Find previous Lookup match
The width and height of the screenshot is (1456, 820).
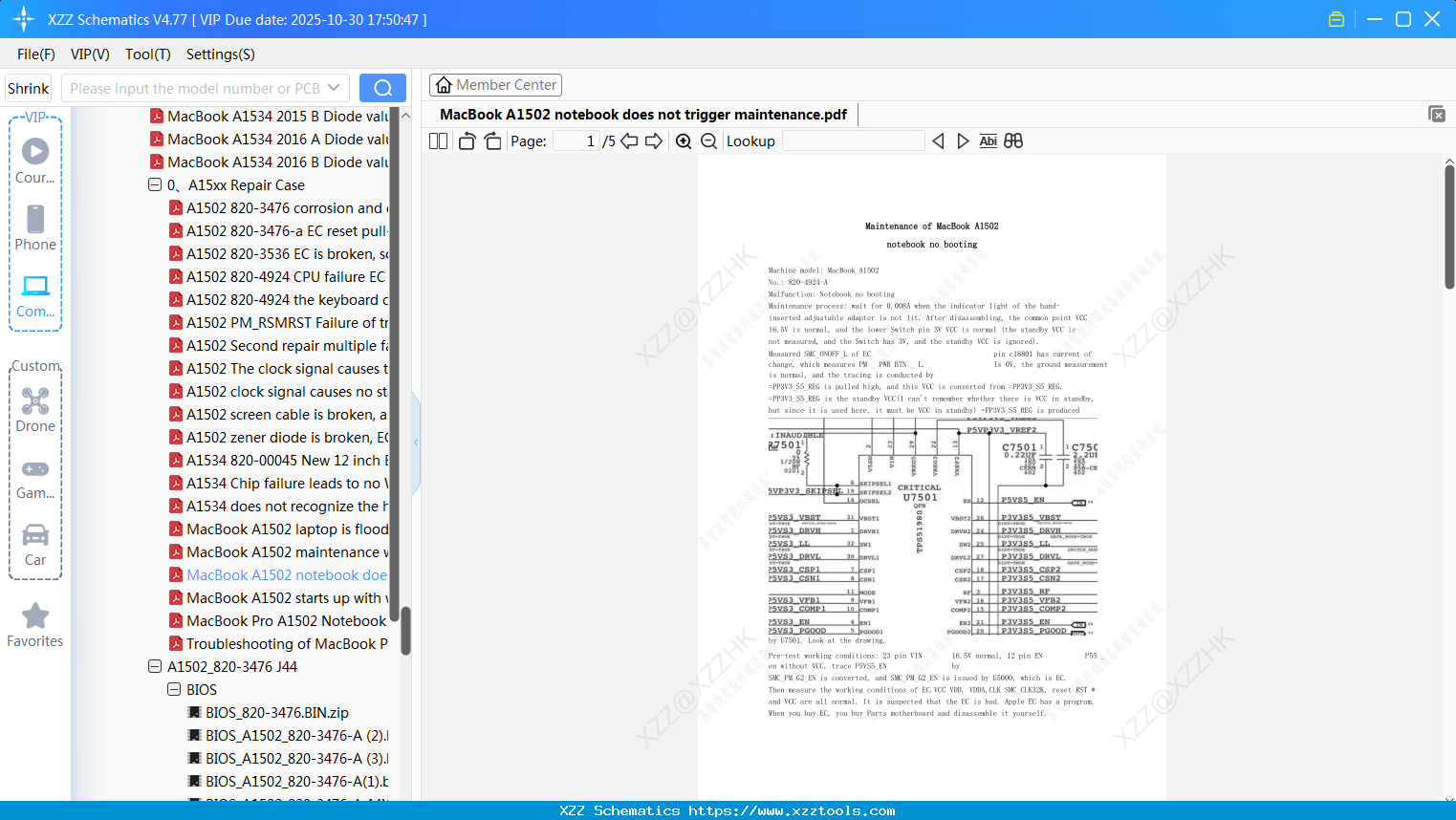coord(938,141)
